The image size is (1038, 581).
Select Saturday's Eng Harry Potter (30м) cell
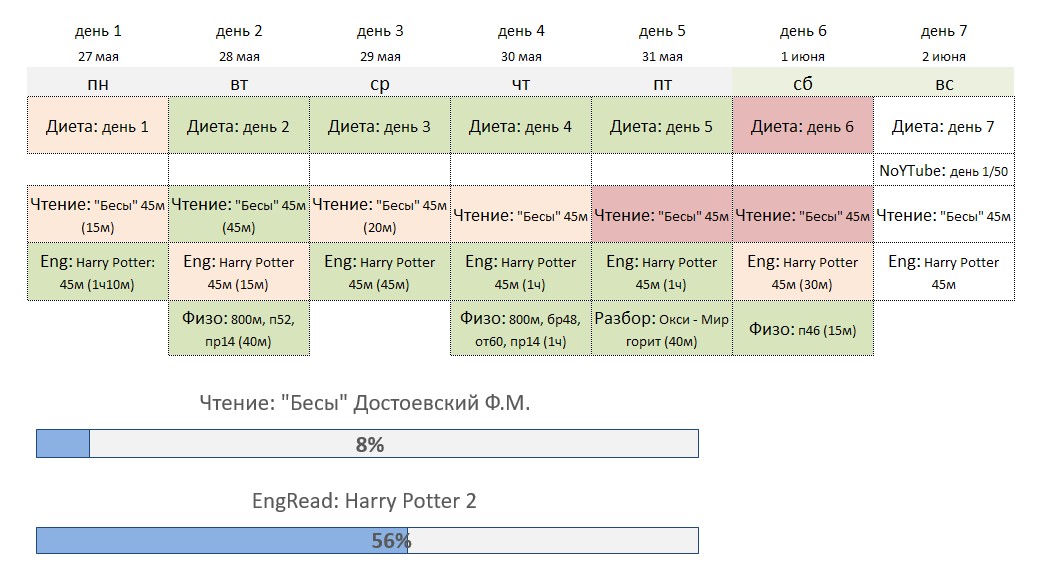pyautogui.click(x=803, y=272)
